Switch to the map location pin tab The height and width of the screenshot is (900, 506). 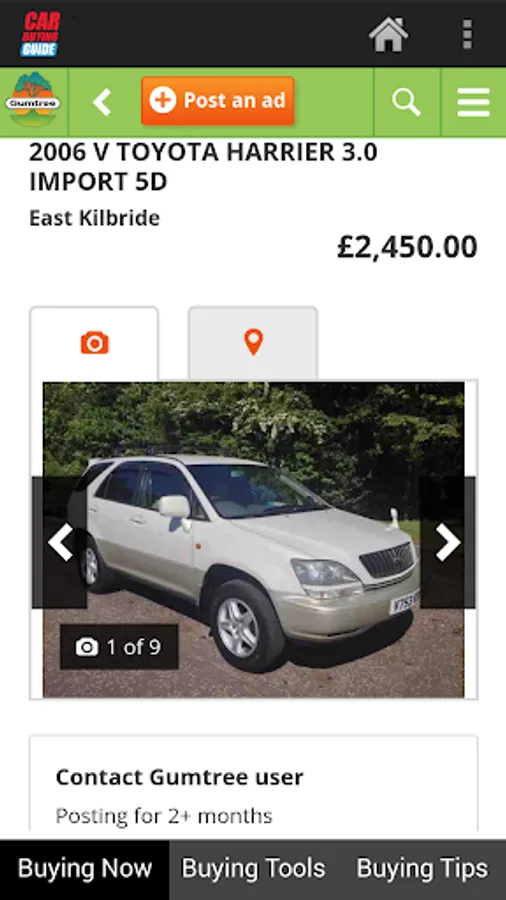coord(253,343)
